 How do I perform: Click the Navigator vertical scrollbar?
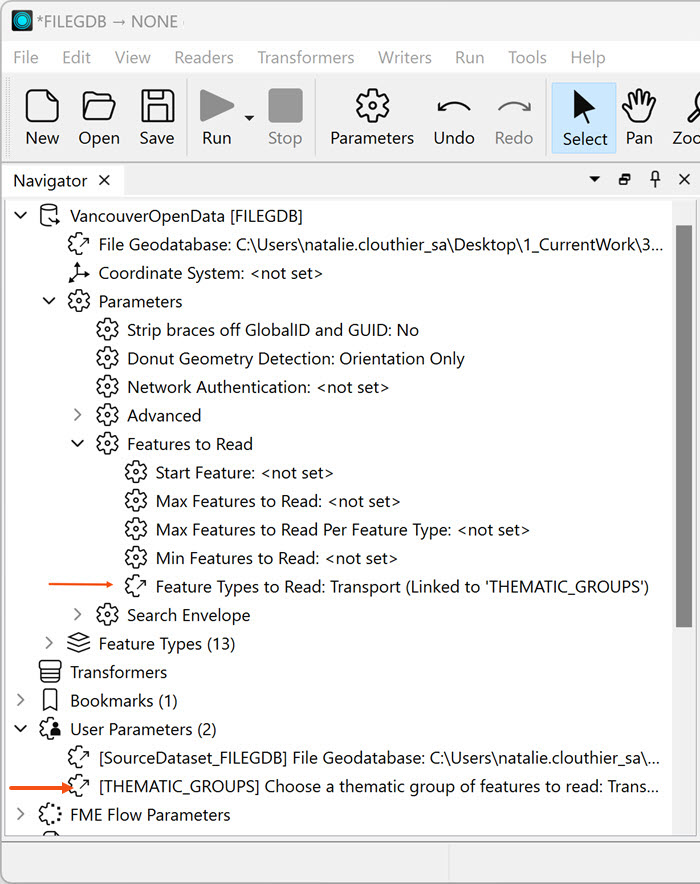[684, 426]
